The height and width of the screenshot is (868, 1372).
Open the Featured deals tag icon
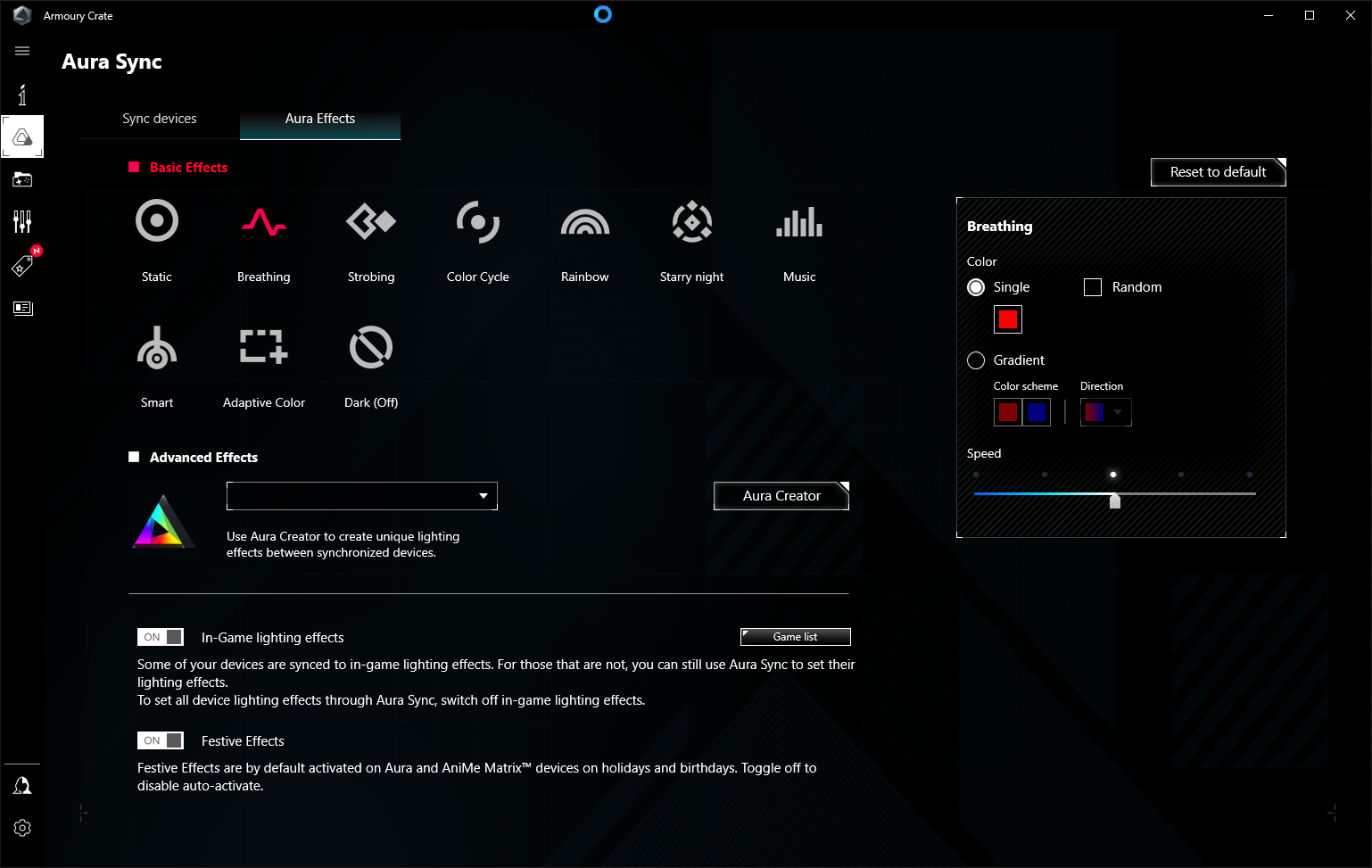point(22,265)
